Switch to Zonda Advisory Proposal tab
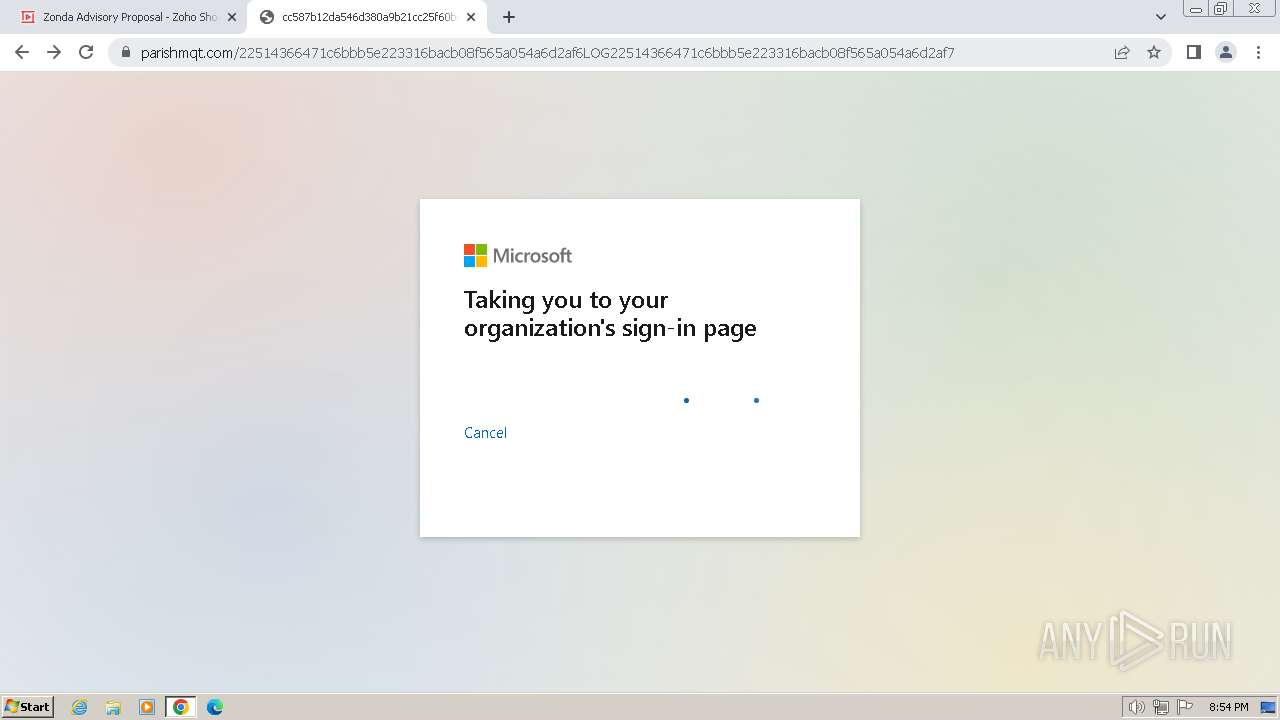Viewport: 1280px width, 720px height. [128, 17]
